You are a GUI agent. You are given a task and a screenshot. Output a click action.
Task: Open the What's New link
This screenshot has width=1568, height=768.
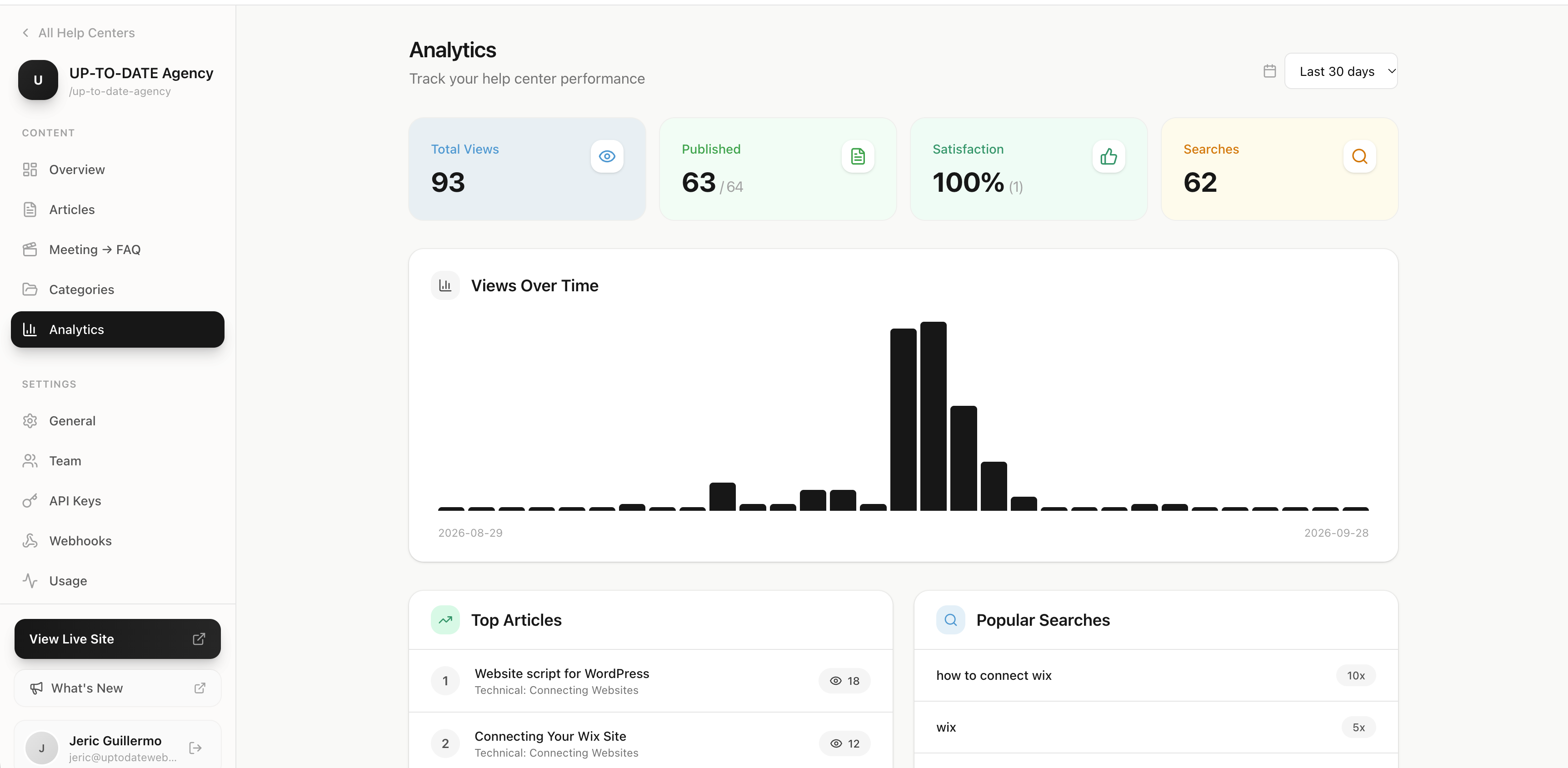pos(117,688)
